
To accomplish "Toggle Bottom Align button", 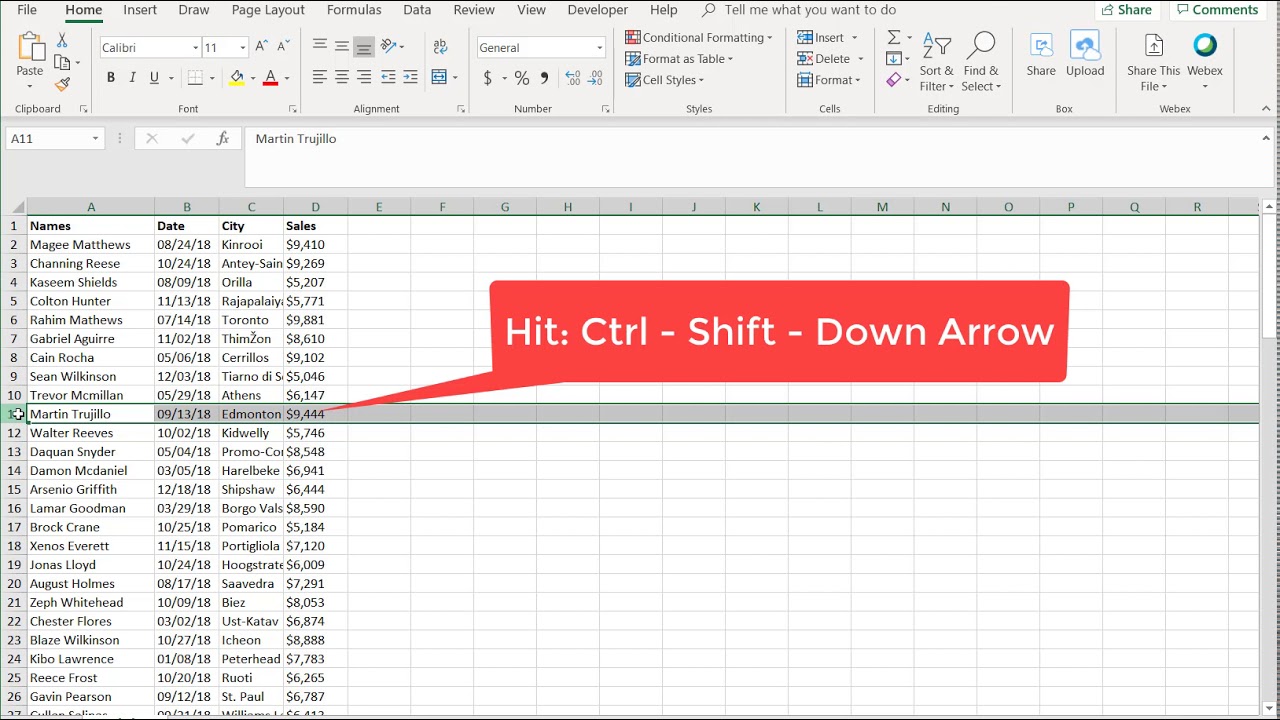I will 364,46.
